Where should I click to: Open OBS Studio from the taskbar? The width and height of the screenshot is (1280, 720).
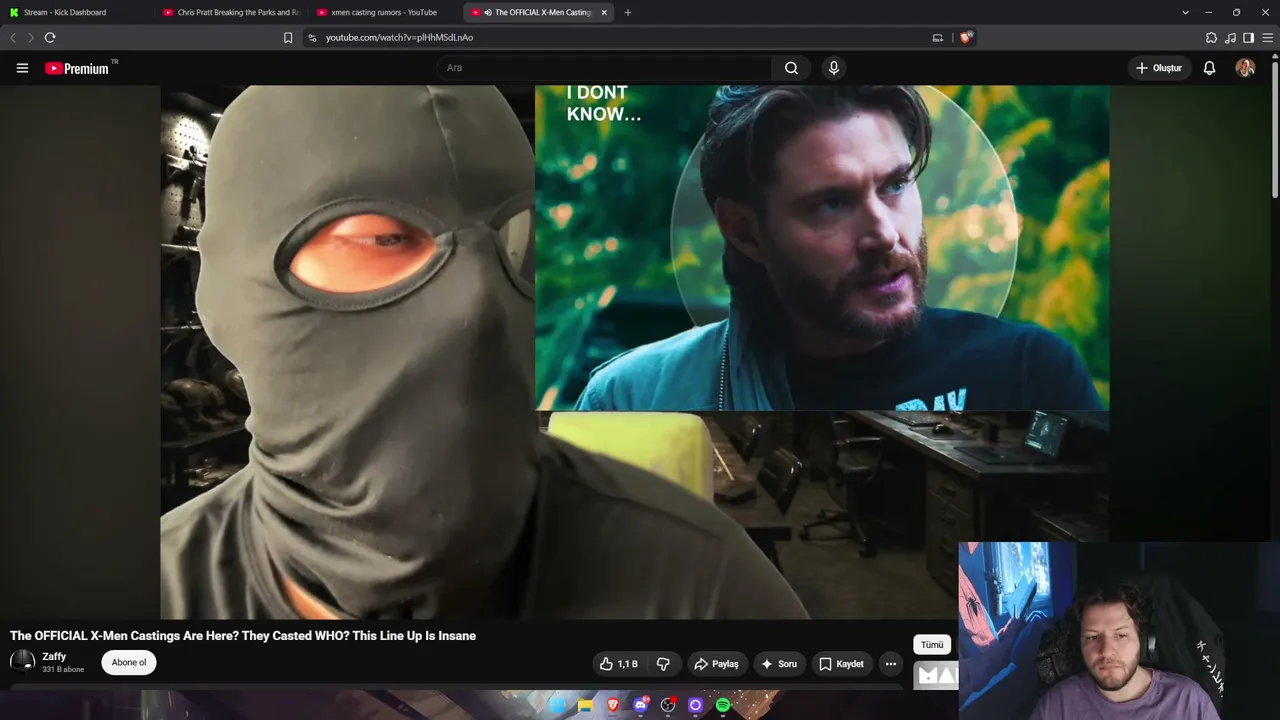pyautogui.click(x=668, y=706)
